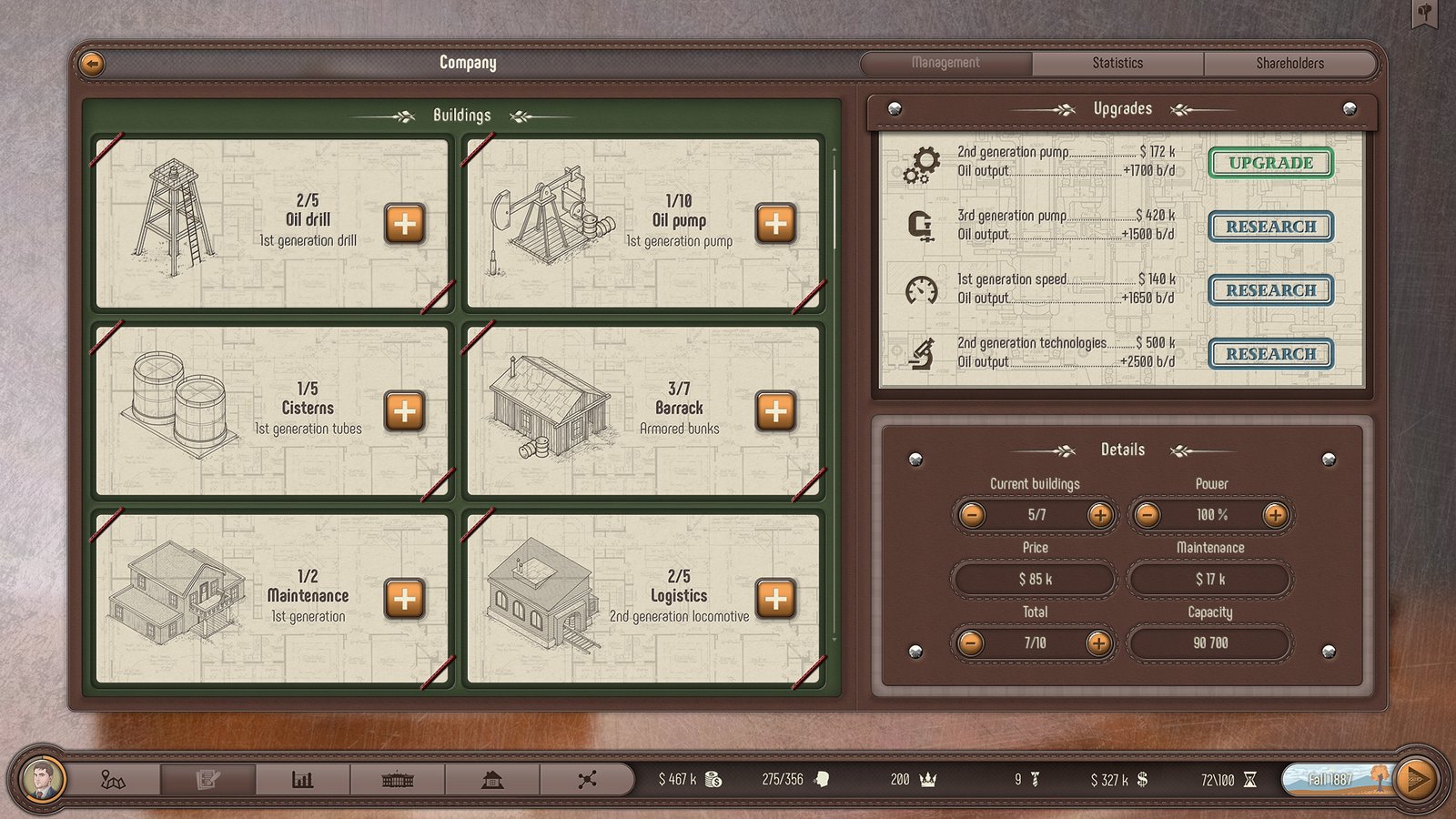Screen dimensions: 1456x819
Task: Add an Oil drill with the plus button
Action: (x=404, y=221)
